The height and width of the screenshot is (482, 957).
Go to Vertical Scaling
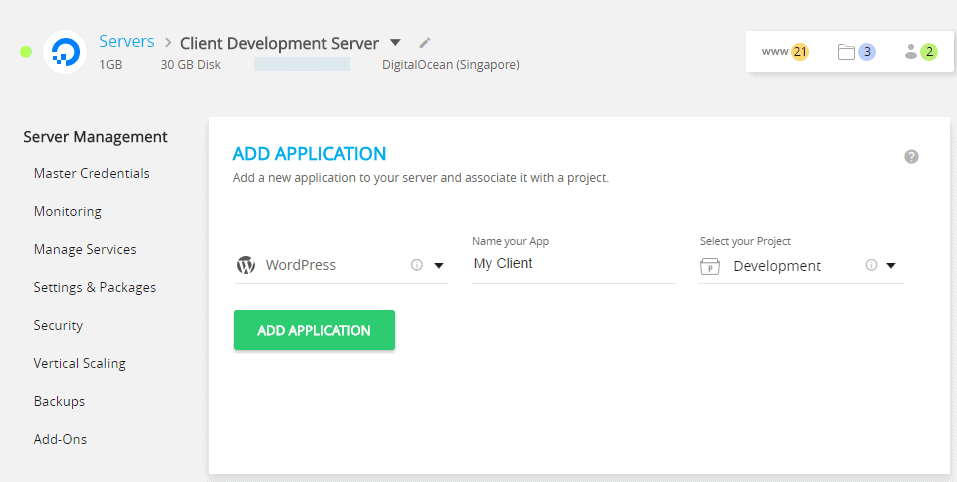79,363
